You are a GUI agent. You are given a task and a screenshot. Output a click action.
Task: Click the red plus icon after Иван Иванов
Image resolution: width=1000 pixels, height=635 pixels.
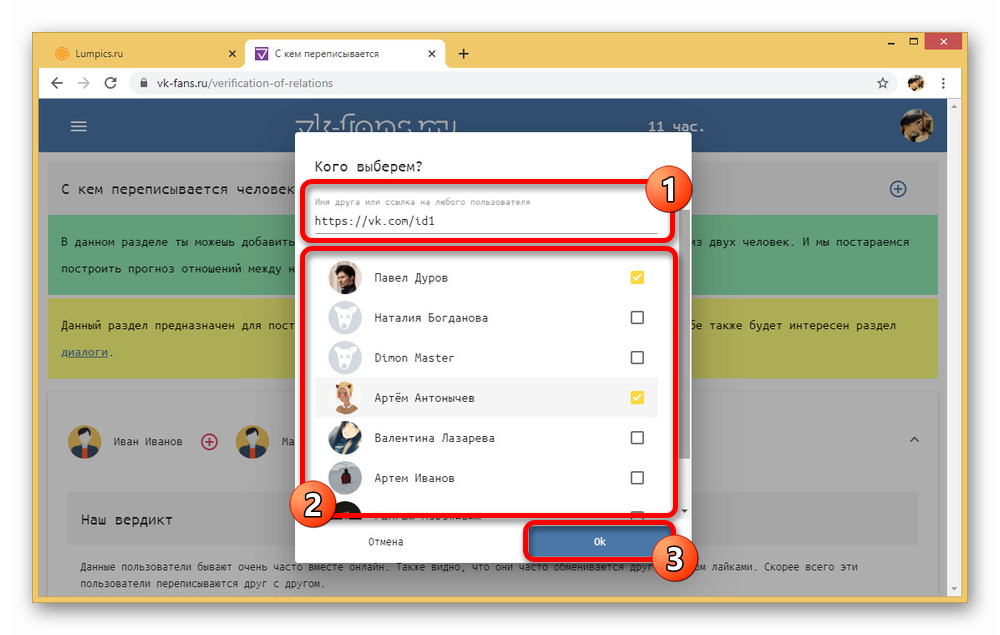[x=209, y=441]
